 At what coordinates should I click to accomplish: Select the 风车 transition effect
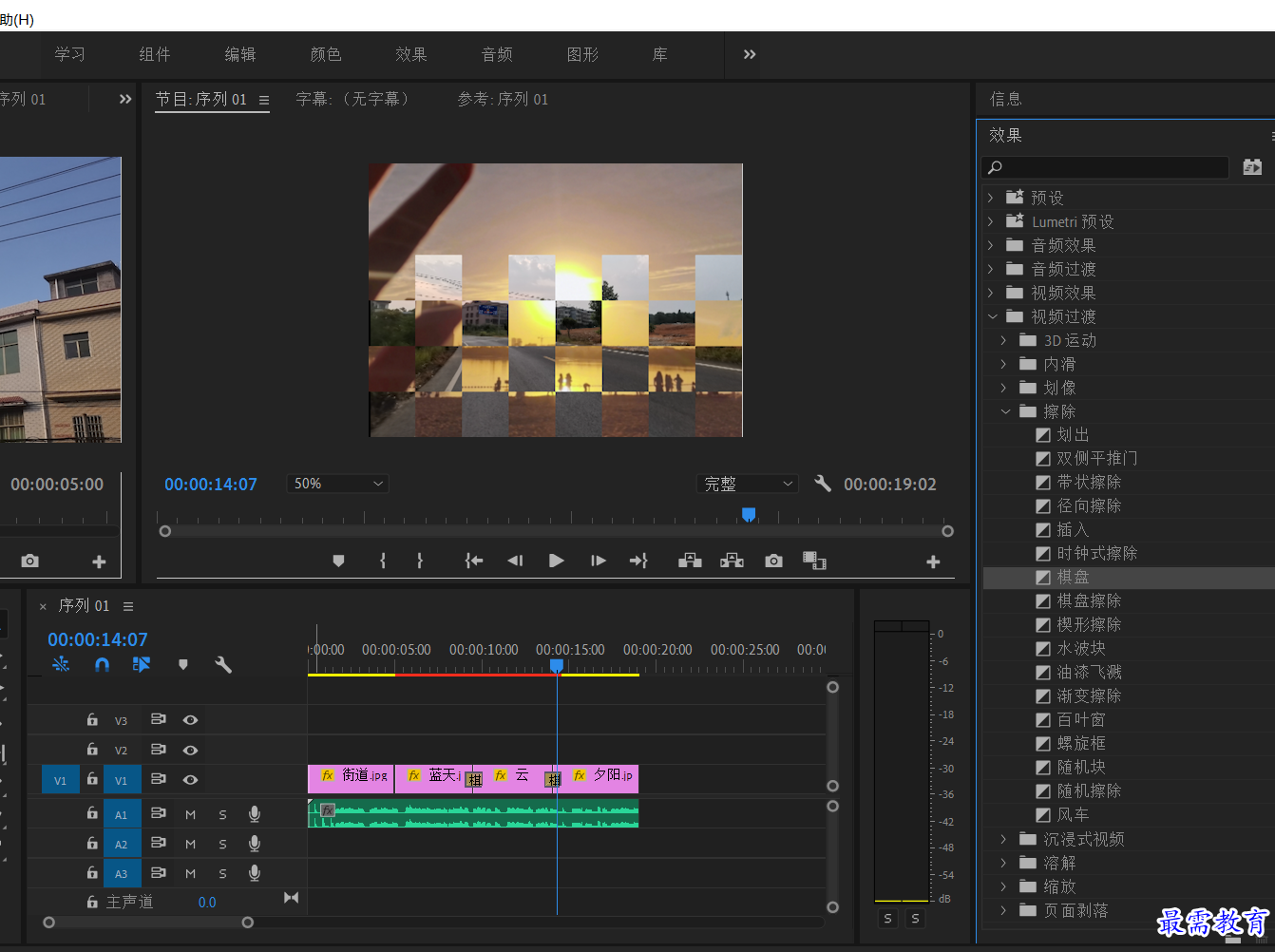[1129, 815]
